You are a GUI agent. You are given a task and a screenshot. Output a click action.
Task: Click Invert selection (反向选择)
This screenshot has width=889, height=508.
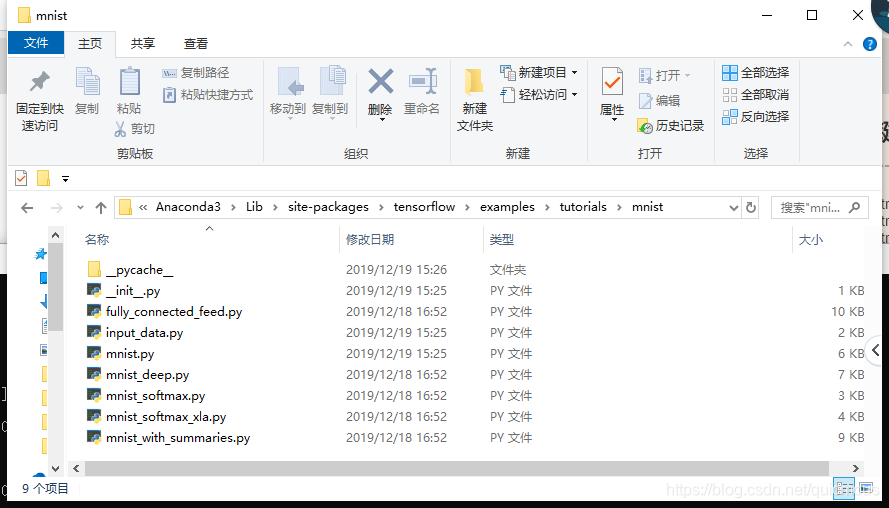click(x=756, y=116)
